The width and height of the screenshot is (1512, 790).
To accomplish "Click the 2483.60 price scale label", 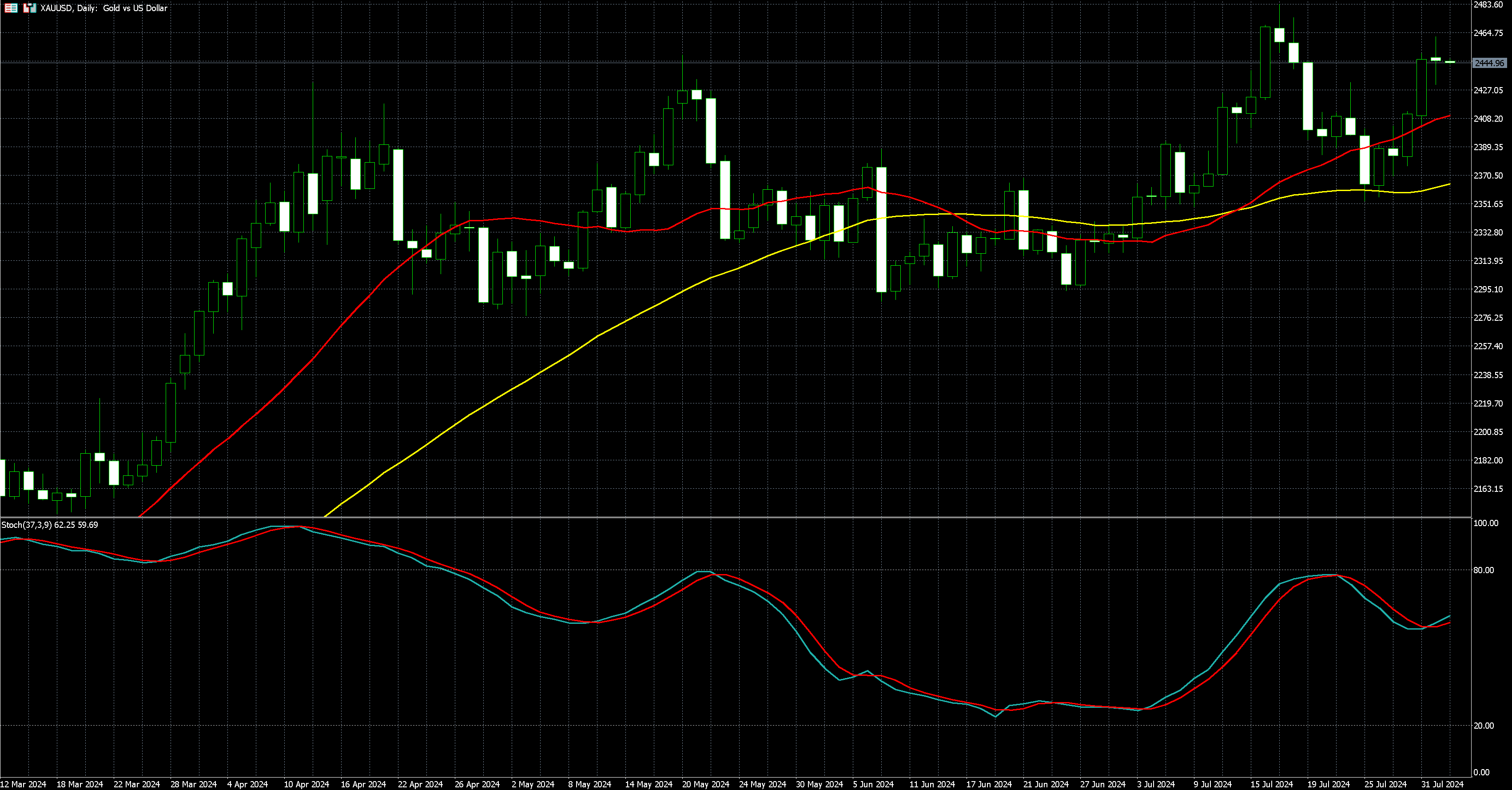I will [1488, 5].
